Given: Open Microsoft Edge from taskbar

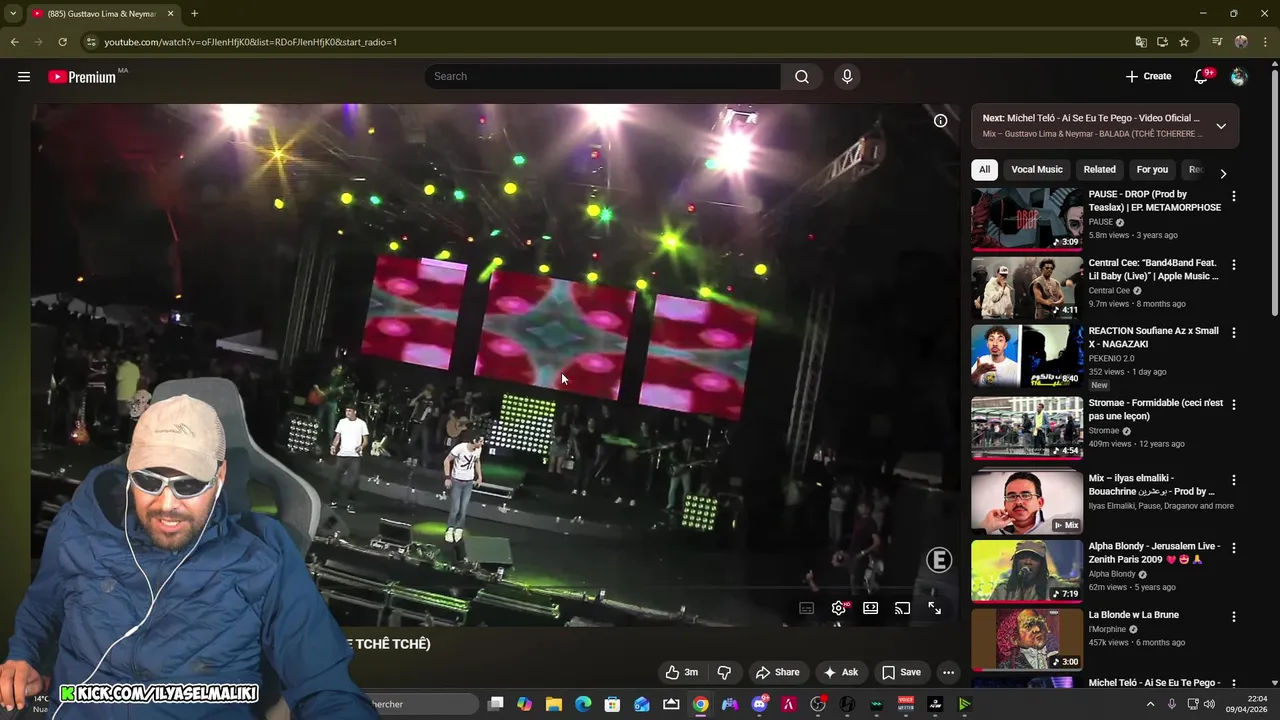Looking at the screenshot, I should (583, 704).
